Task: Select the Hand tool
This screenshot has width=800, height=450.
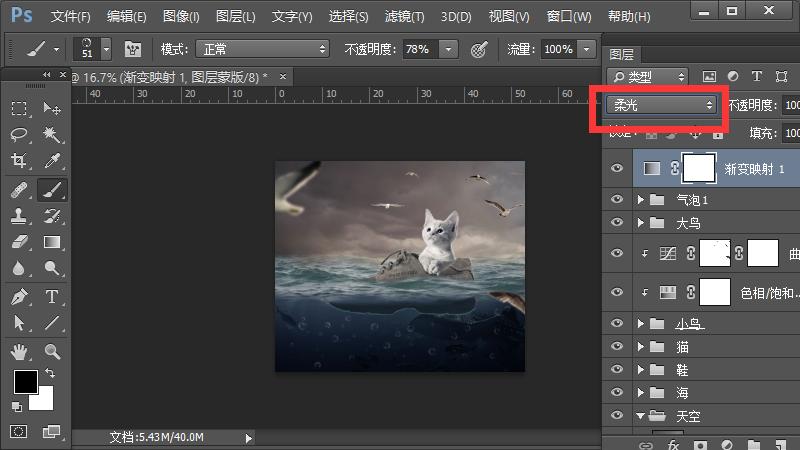Action: (x=19, y=352)
